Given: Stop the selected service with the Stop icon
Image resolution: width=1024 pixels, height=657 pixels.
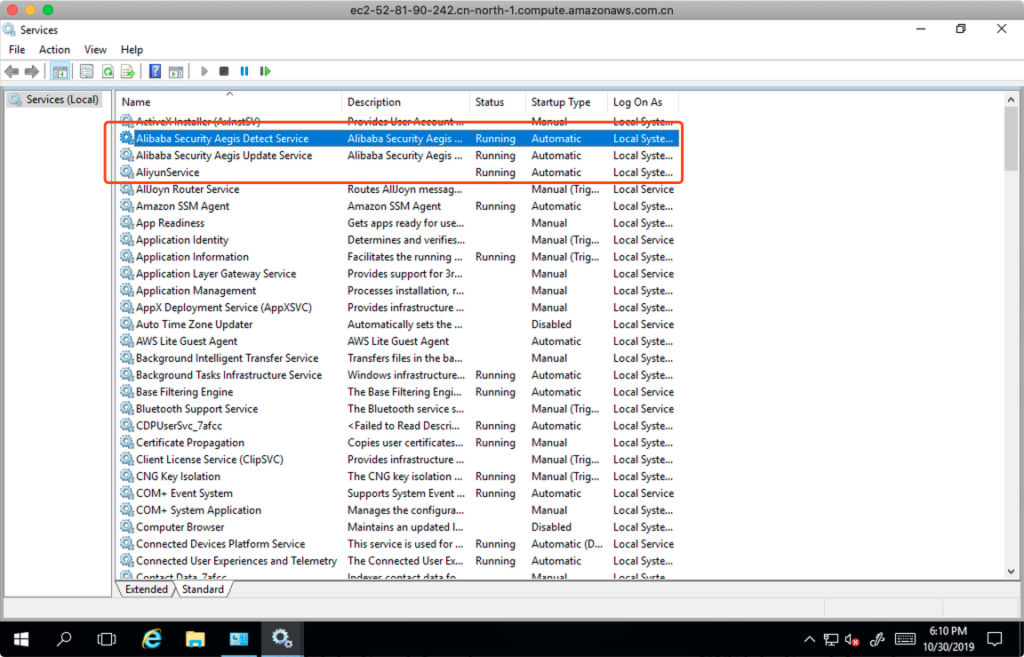Looking at the screenshot, I should [x=224, y=71].
